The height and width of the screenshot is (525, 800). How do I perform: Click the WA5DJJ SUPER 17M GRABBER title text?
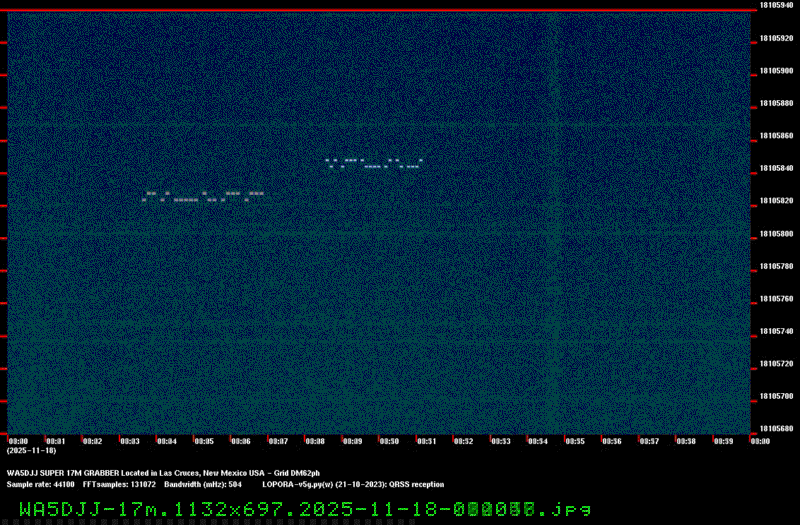click(x=63, y=473)
